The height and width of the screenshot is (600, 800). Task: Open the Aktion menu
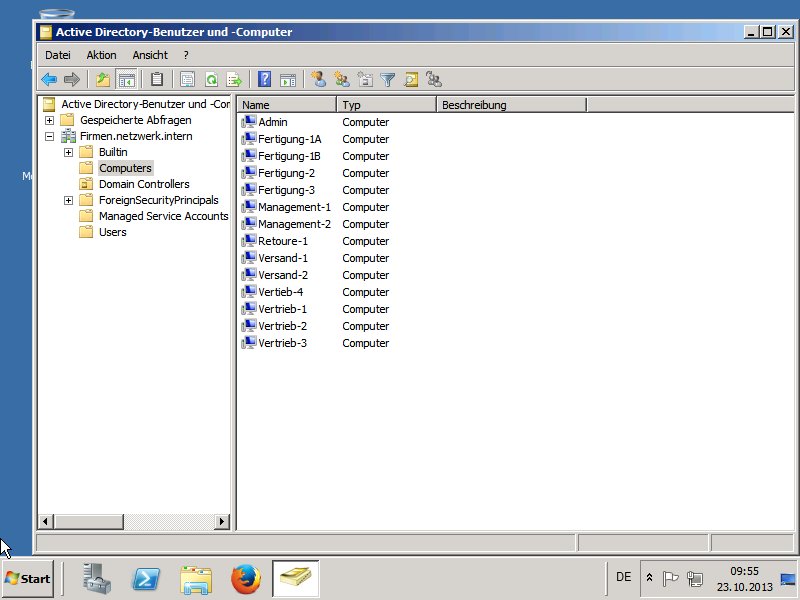(x=101, y=55)
